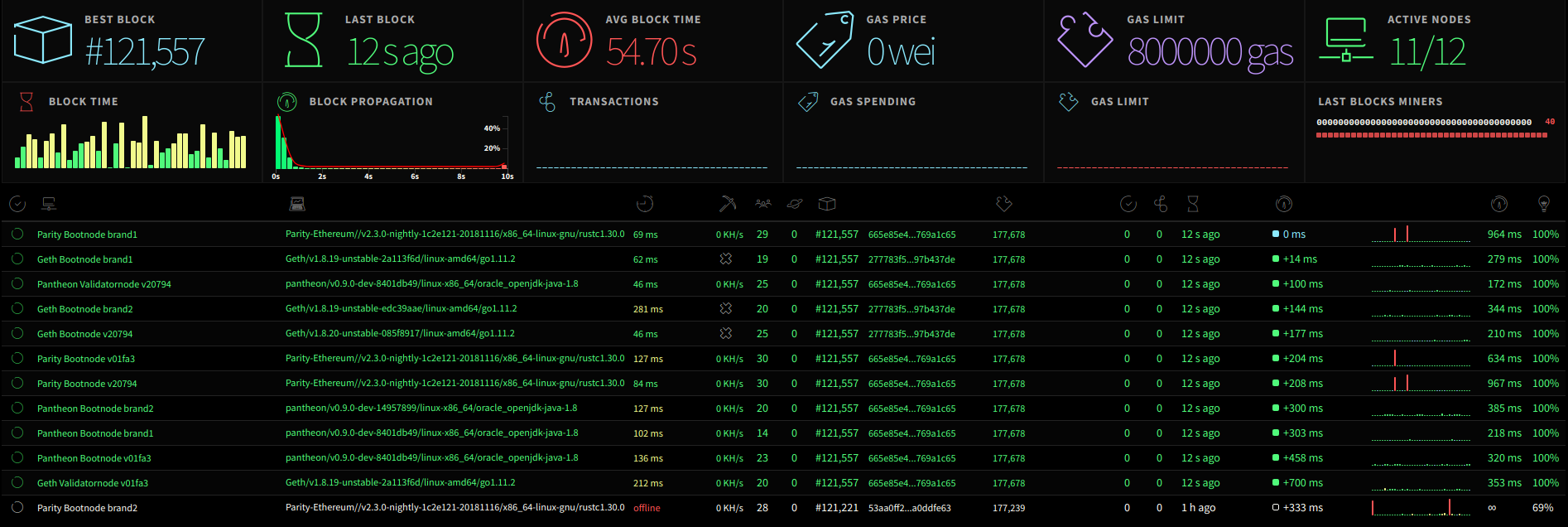Screen dimensions: 1568x527
Task: Toggle pin circle for Parity Bootnode brand2
Action: point(17,508)
